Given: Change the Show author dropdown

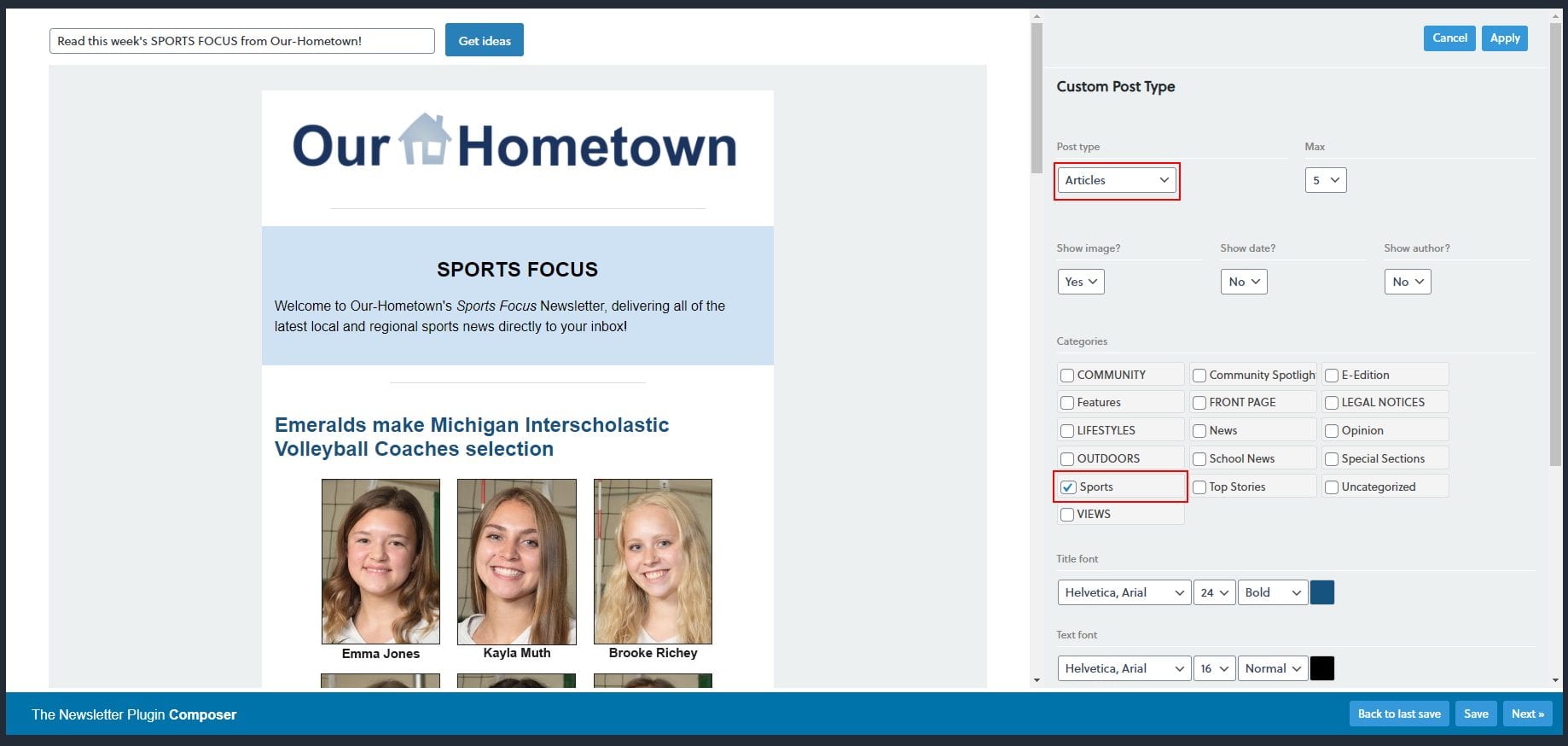Looking at the screenshot, I should point(1408,282).
